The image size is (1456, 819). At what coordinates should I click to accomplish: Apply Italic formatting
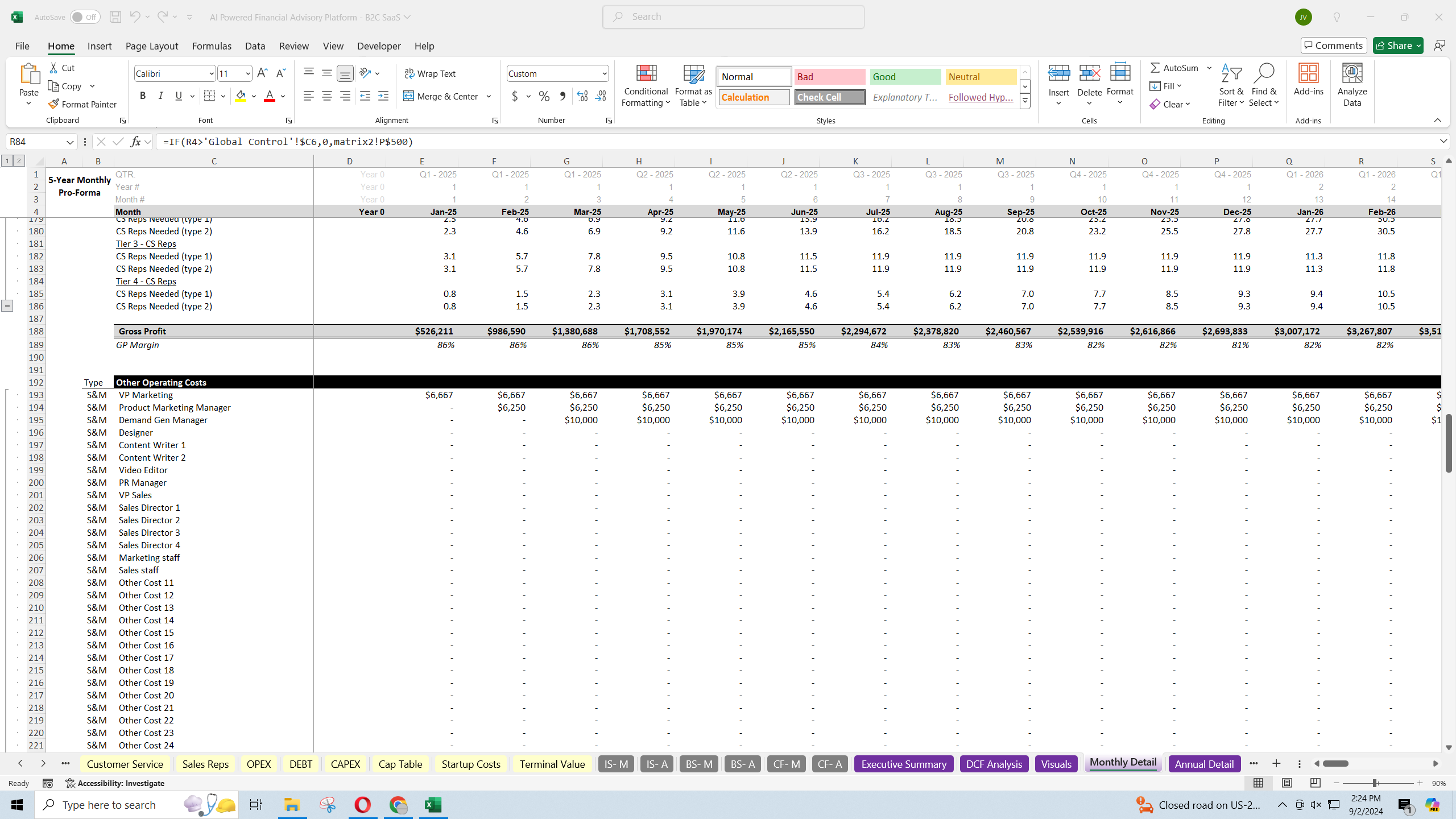pyautogui.click(x=161, y=96)
